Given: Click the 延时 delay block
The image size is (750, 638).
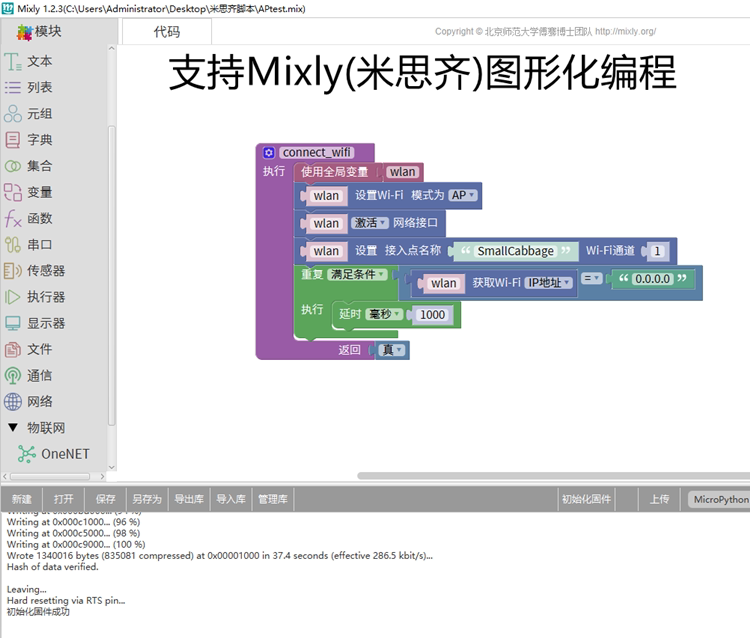Looking at the screenshot, I should 350,314.
